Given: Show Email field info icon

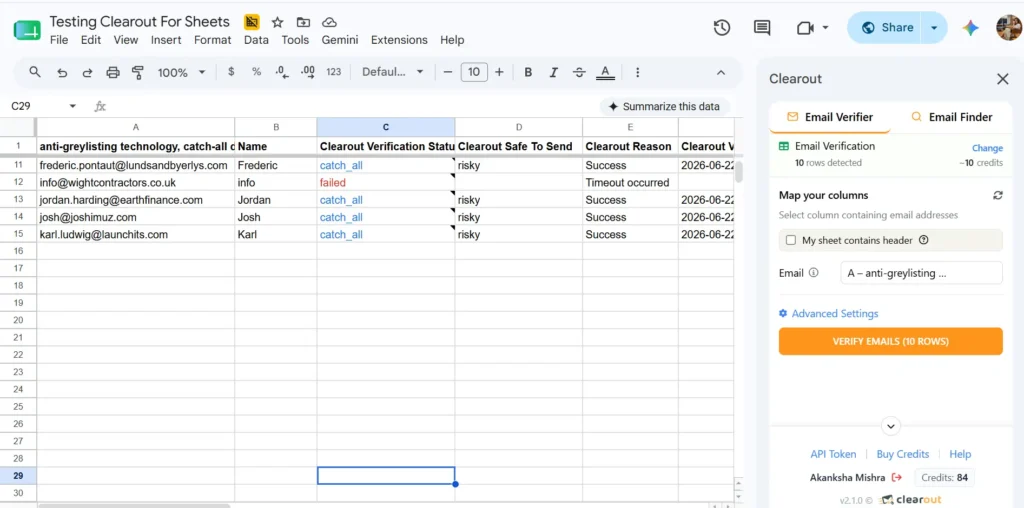Looking at the screenshot, I should [813, 273].
